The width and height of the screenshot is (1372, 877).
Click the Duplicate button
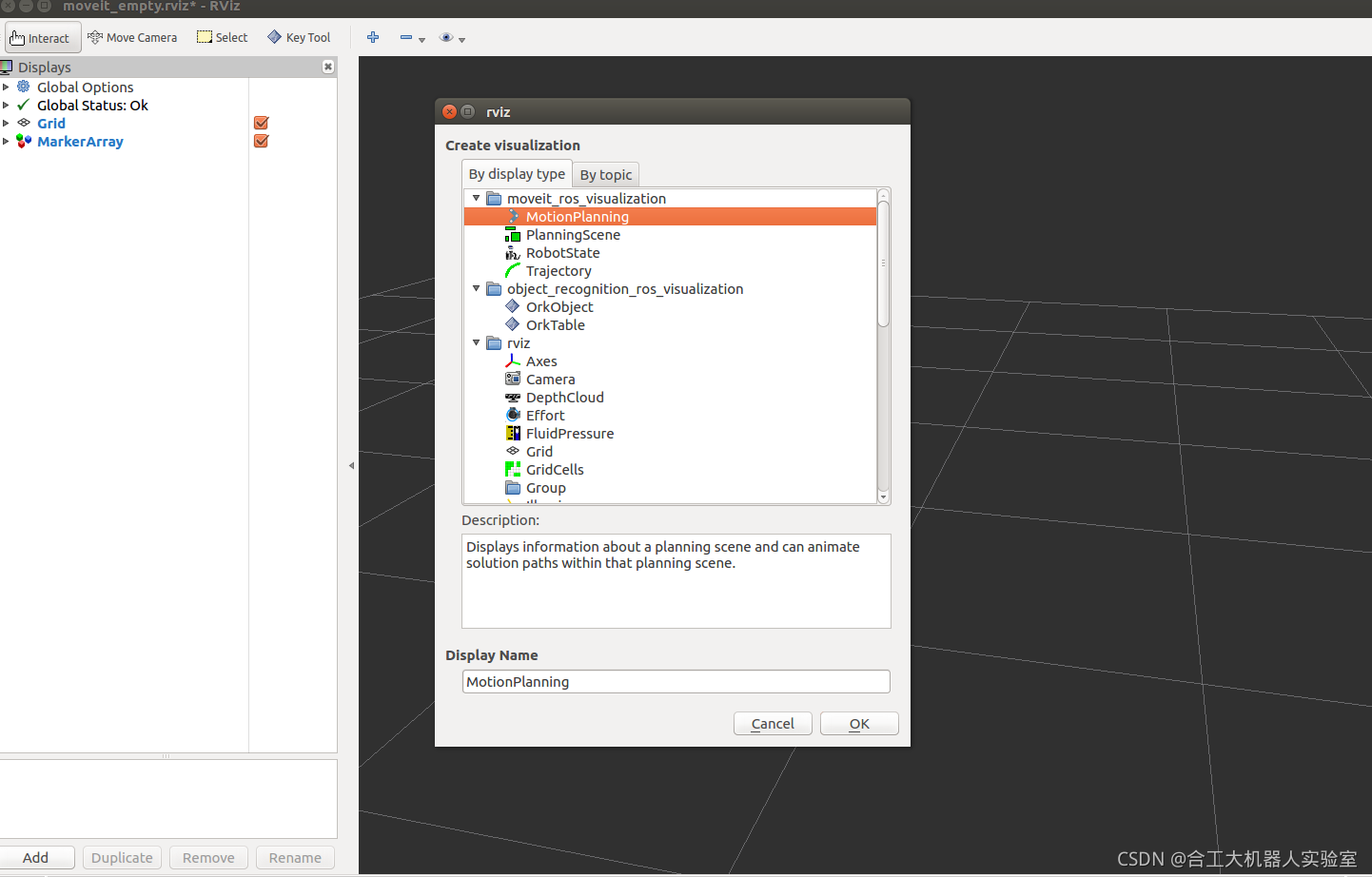coord(122,857)
